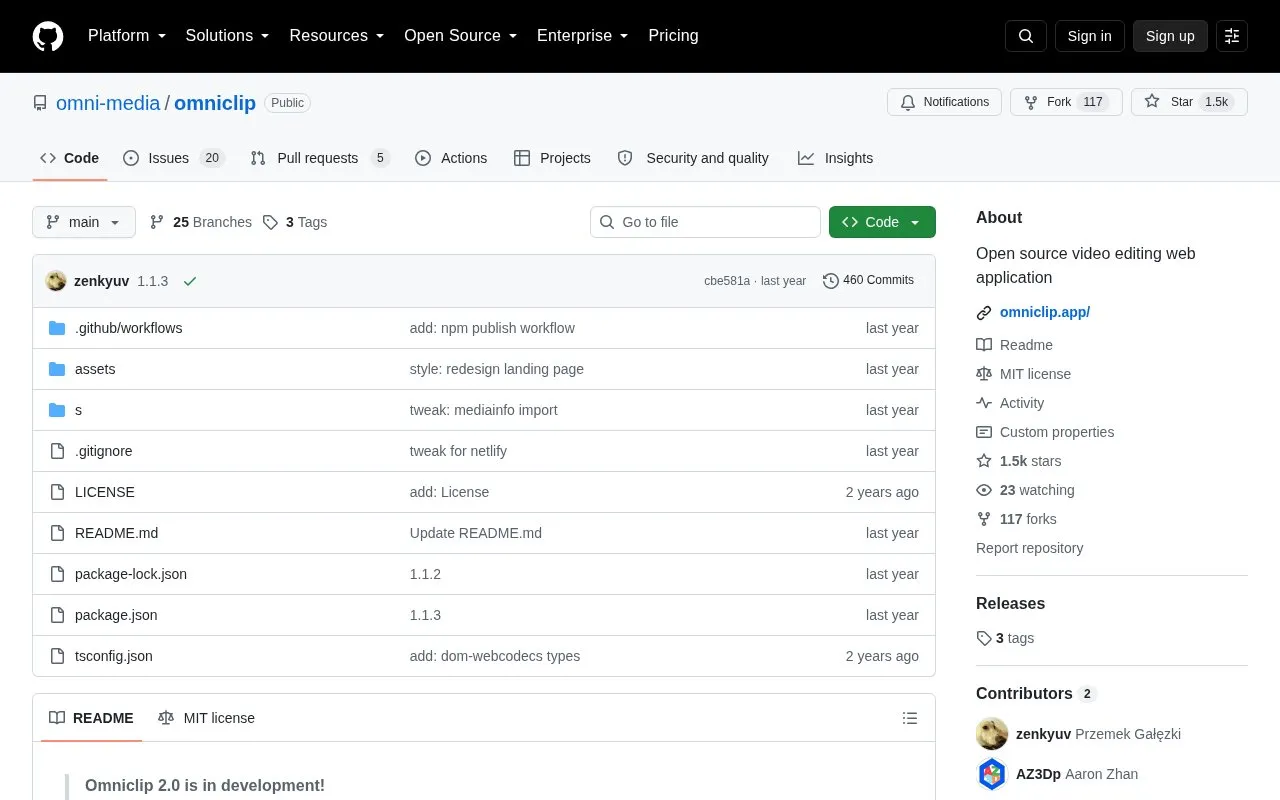Open the search magnifier button
This screenshot has width=1280, height=800.
tap(1026, 36)
